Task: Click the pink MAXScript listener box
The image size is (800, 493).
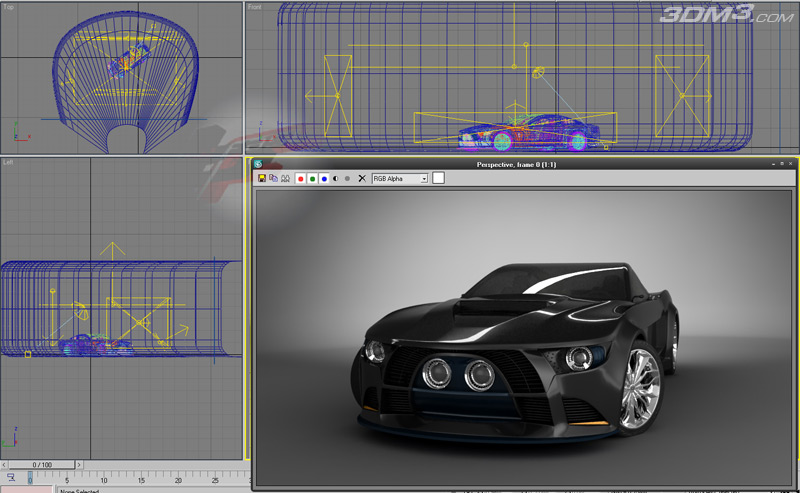Action: point(26,489)
